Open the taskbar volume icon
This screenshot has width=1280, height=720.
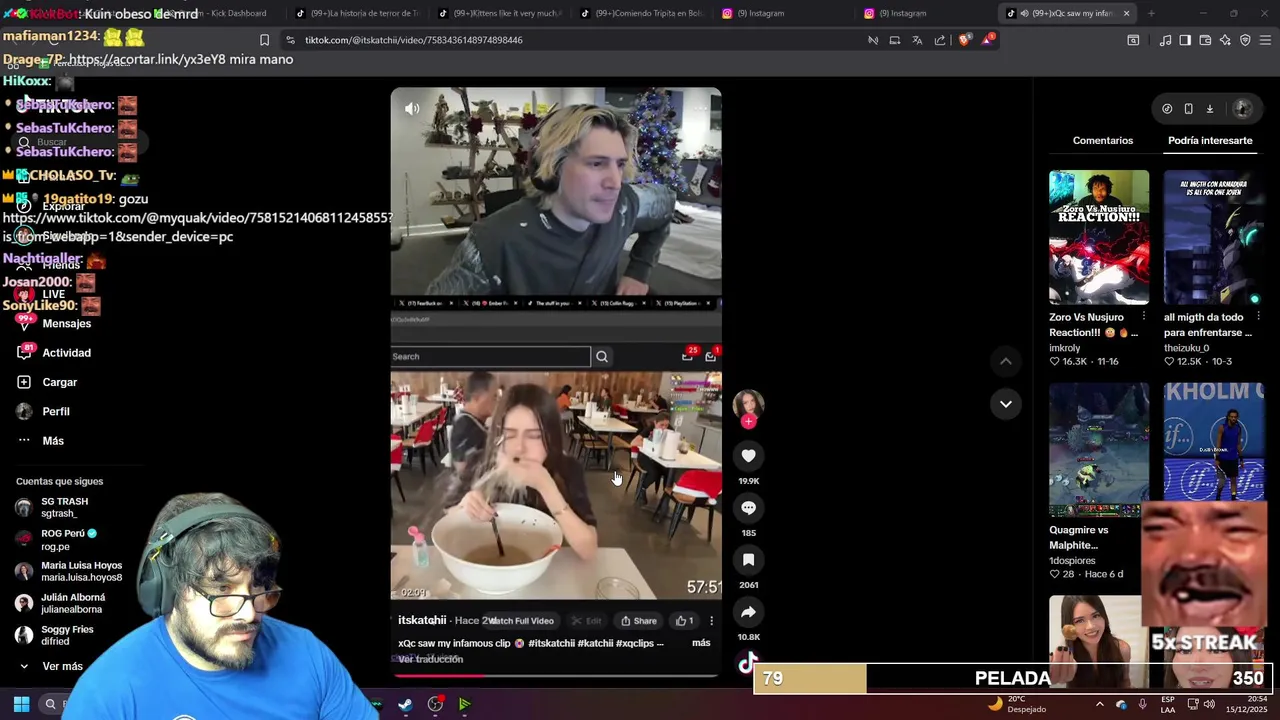[x=1208, y=704]
